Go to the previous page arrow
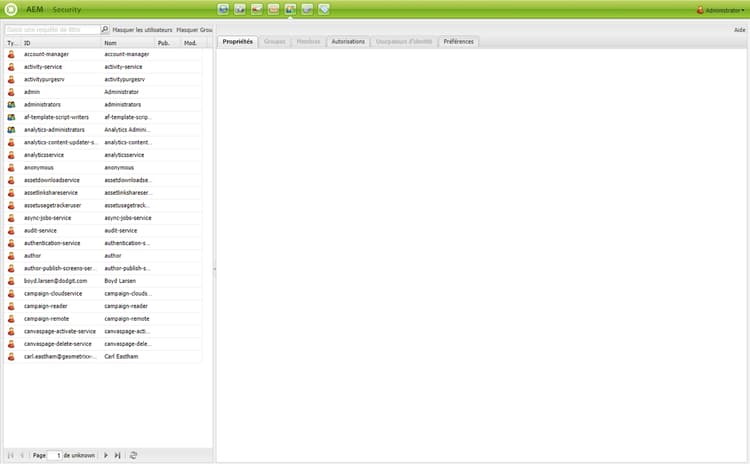 (x=22, y=455)
